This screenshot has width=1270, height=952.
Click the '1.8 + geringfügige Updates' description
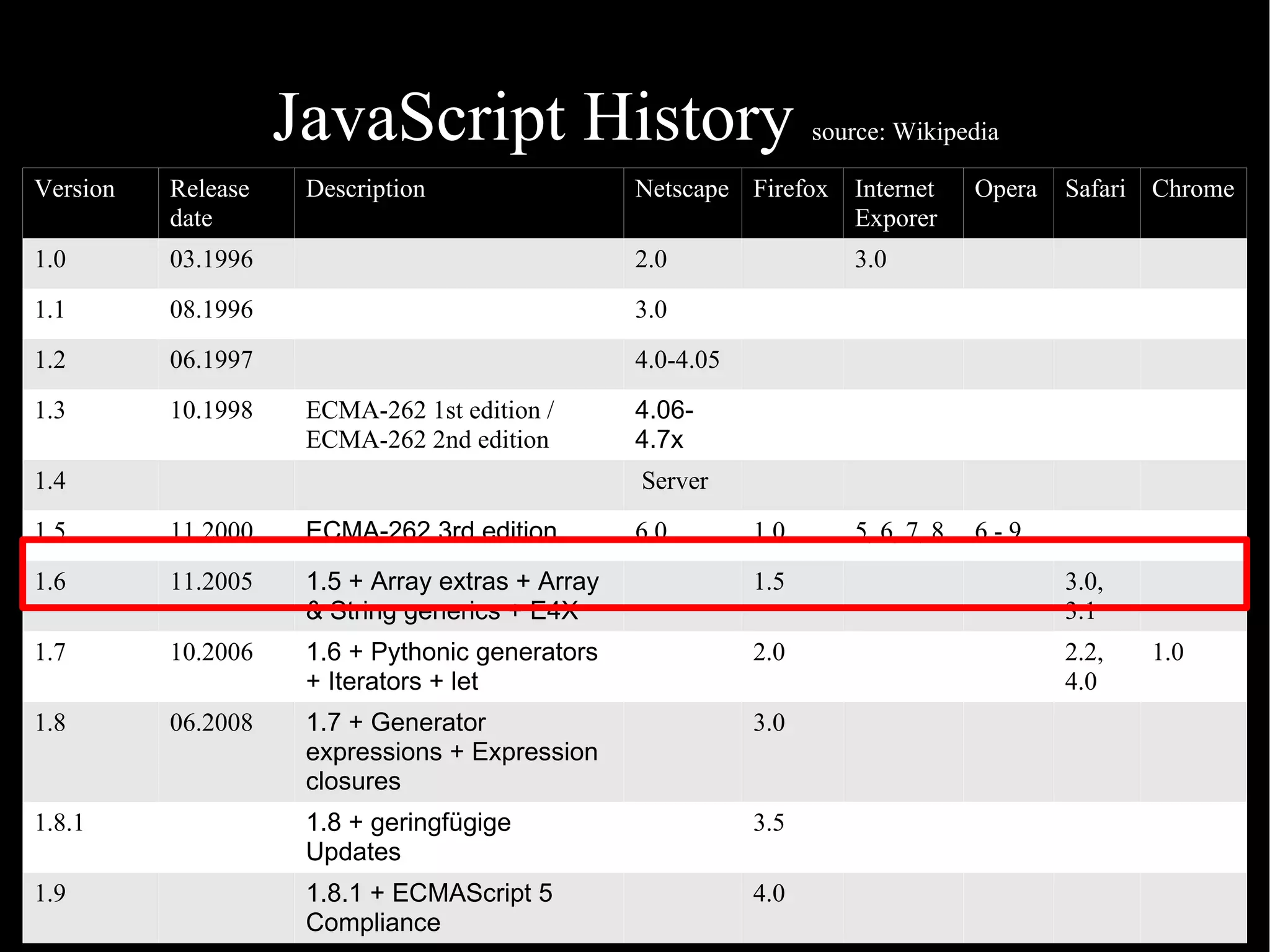tap(408, 837)
